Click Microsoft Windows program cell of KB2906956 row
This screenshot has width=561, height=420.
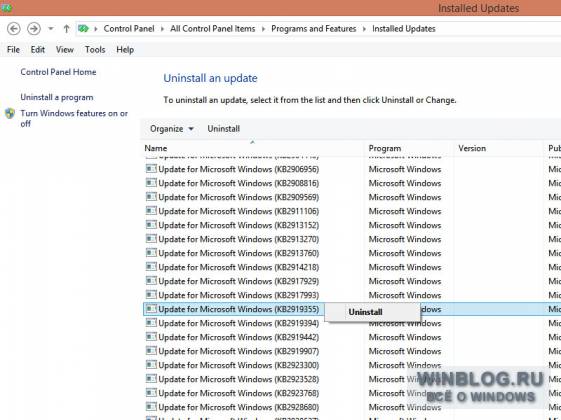click(x=405, y=169)
